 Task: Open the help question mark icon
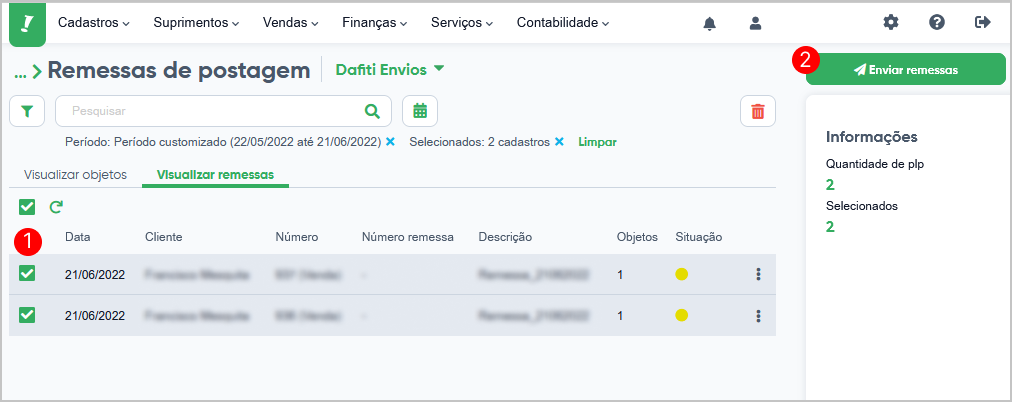coord(936,23)
